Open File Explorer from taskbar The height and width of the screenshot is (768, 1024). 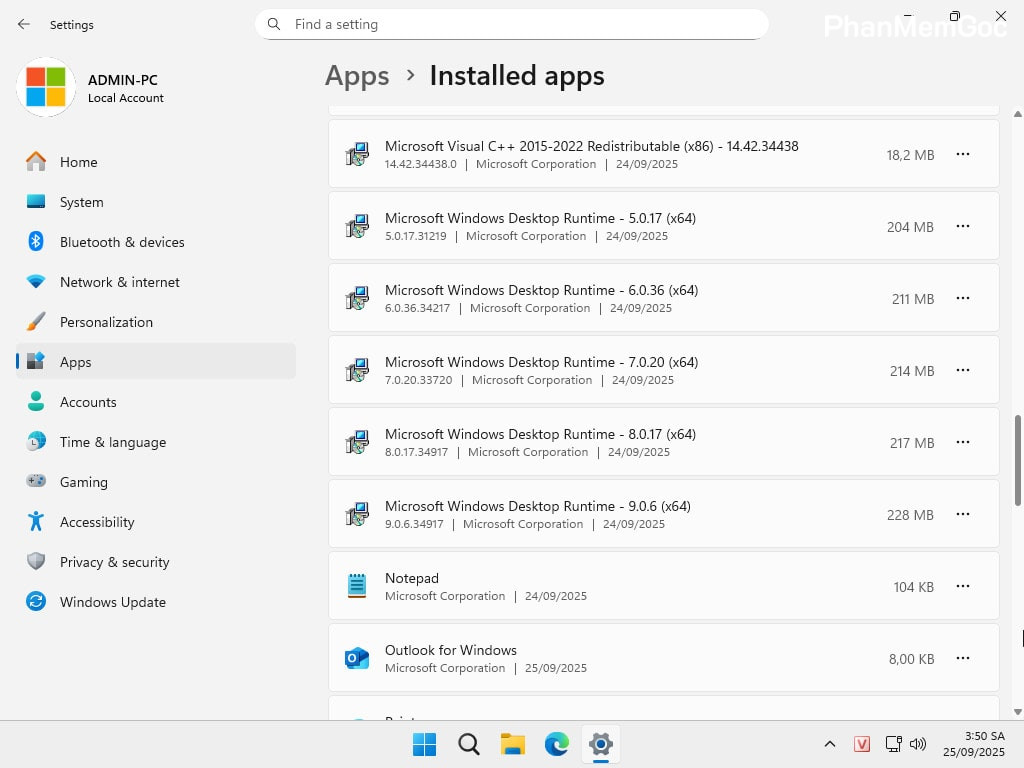pyautogui.click(x=513, y=744)
